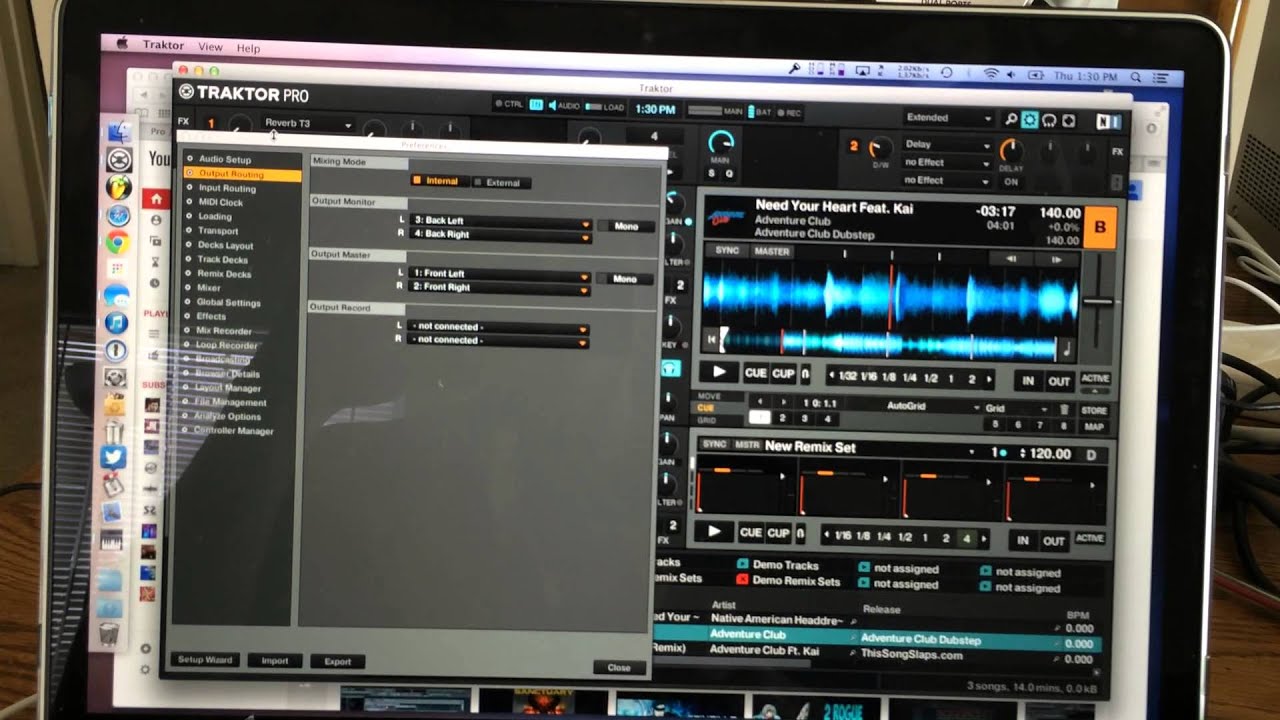This screenshot has width=1280, height=720.
Task: Click the MAIN volume knob
Action: coord(720,143)
